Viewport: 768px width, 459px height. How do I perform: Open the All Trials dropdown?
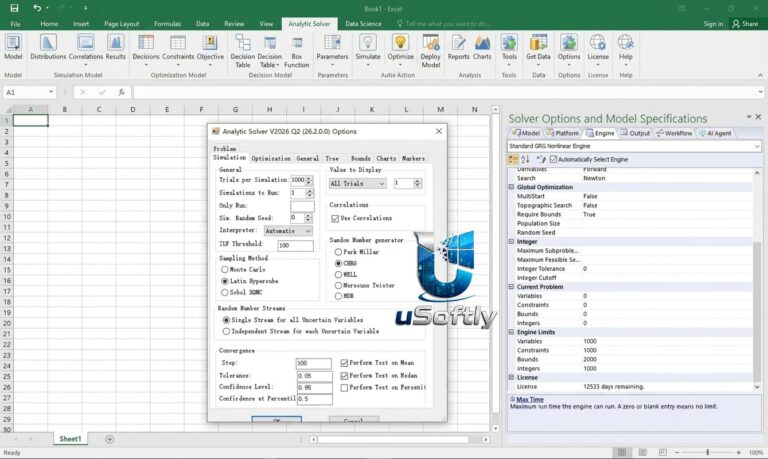tap(358, 183)
